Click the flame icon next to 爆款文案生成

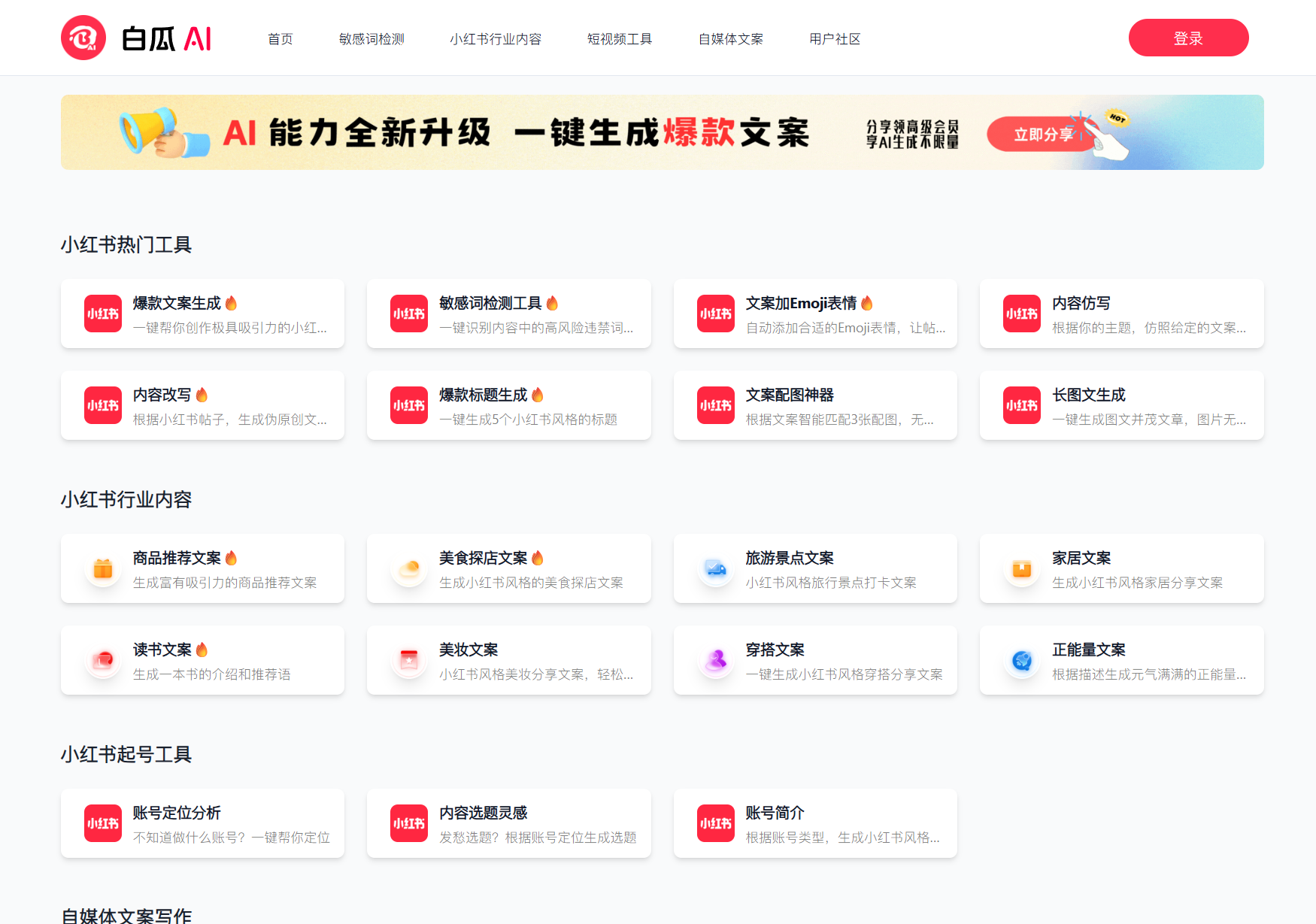coord(231,303)
